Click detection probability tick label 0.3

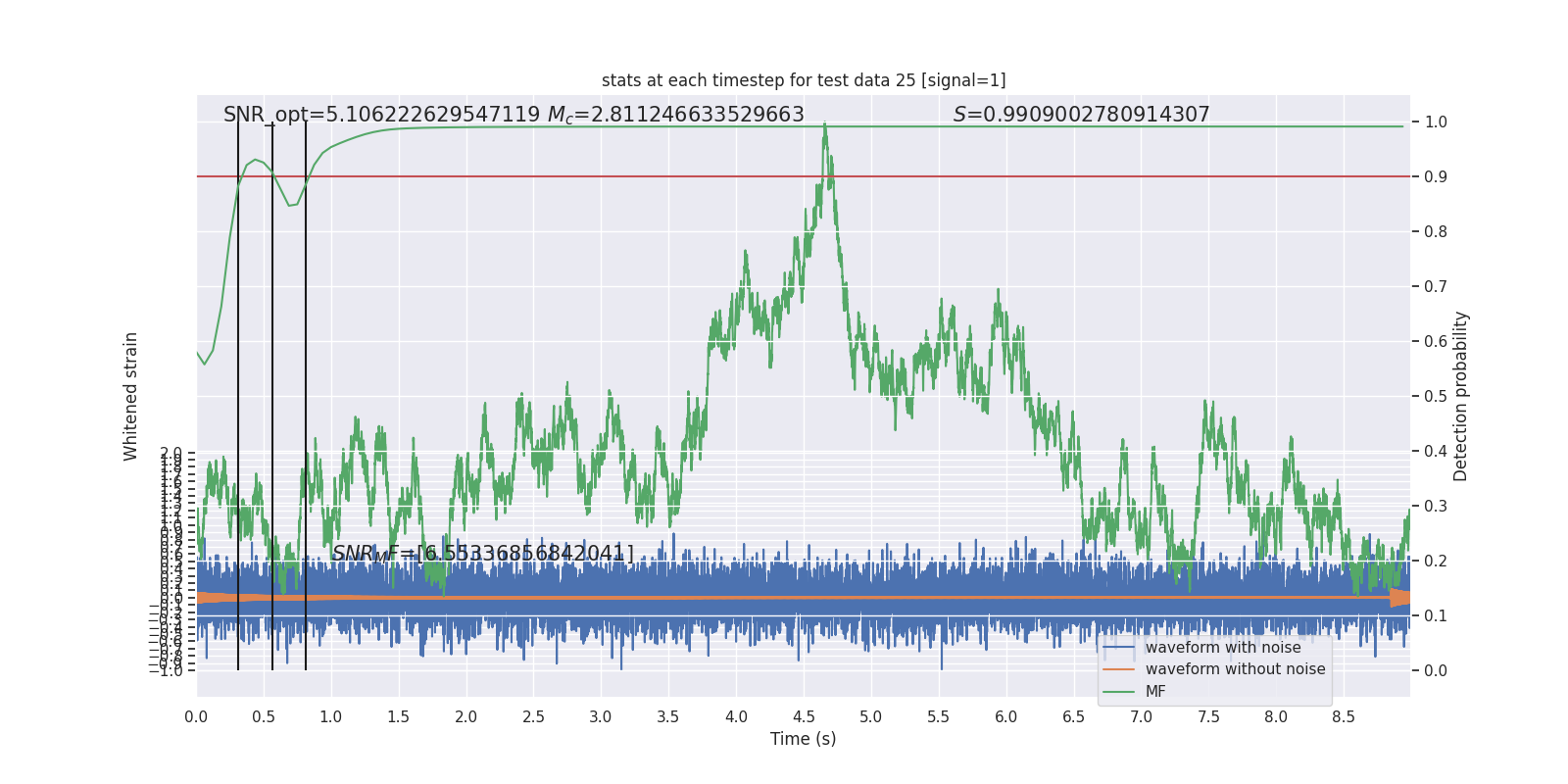(x=1436, y=507)
